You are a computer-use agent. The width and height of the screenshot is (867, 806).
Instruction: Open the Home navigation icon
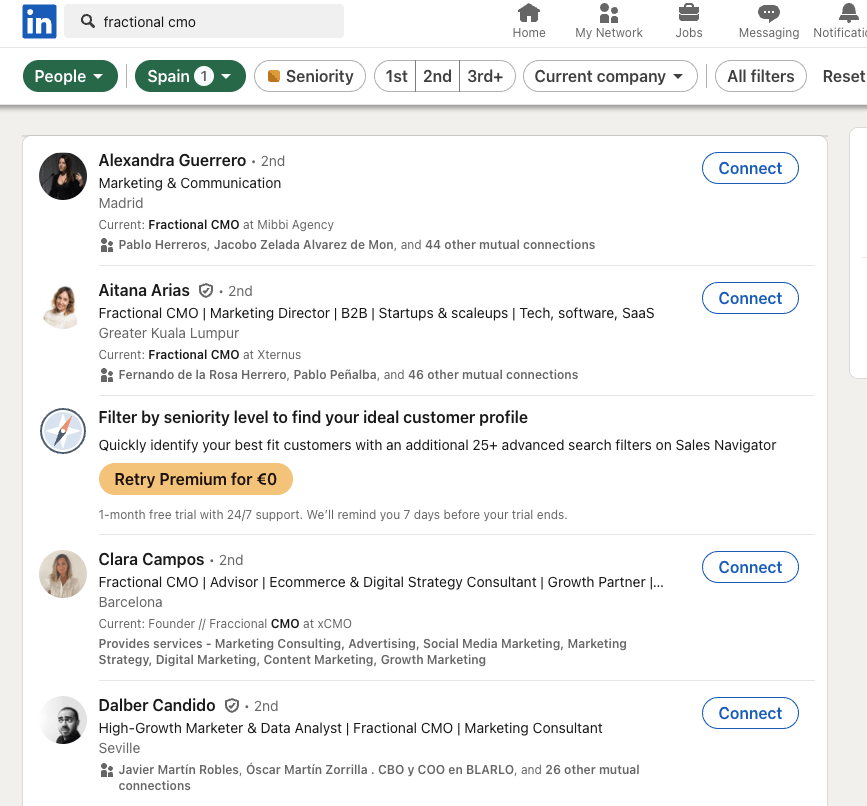tap(528, 14)
